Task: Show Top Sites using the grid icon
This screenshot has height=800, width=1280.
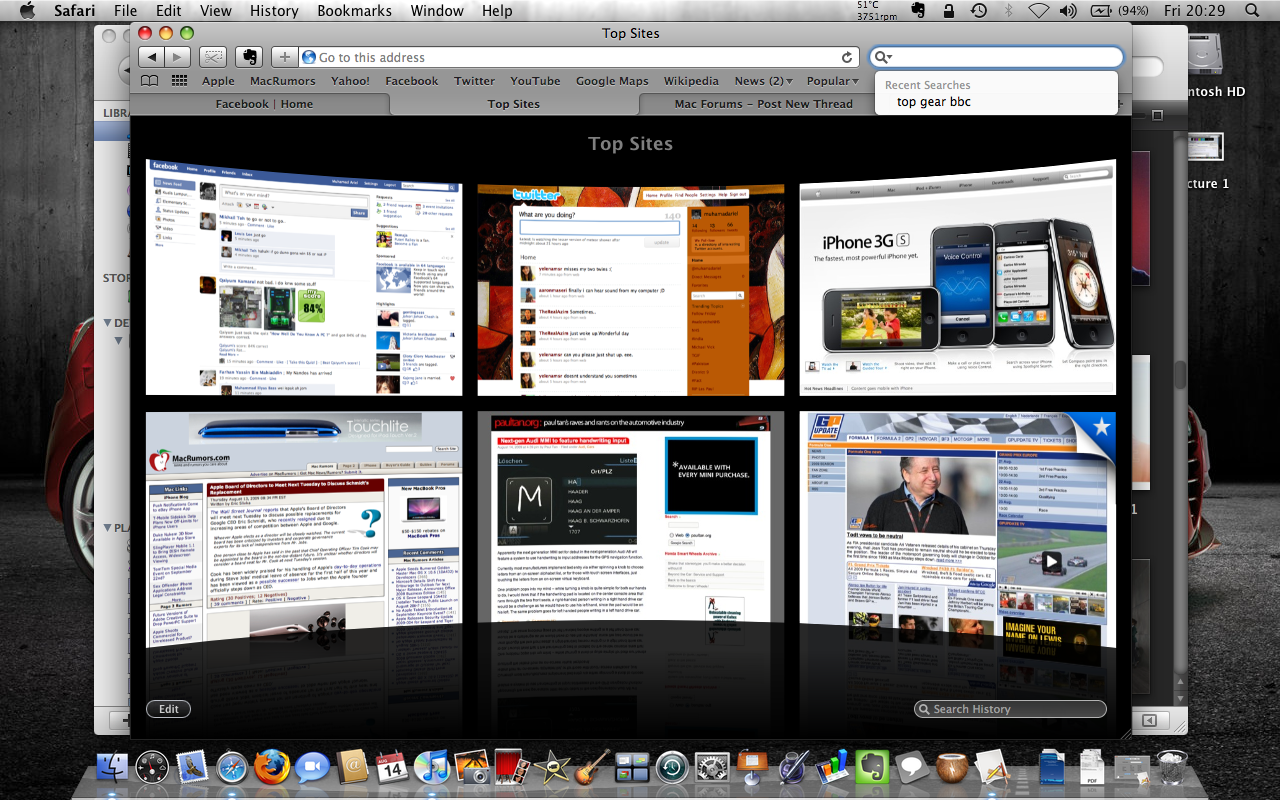Action: coord(180,81)
